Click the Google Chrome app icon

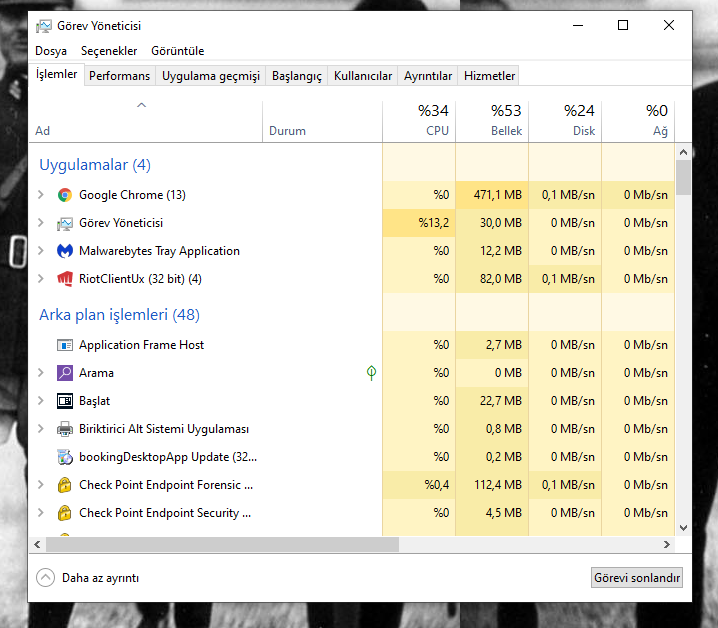pyautogui.click(x=65, y=195)
